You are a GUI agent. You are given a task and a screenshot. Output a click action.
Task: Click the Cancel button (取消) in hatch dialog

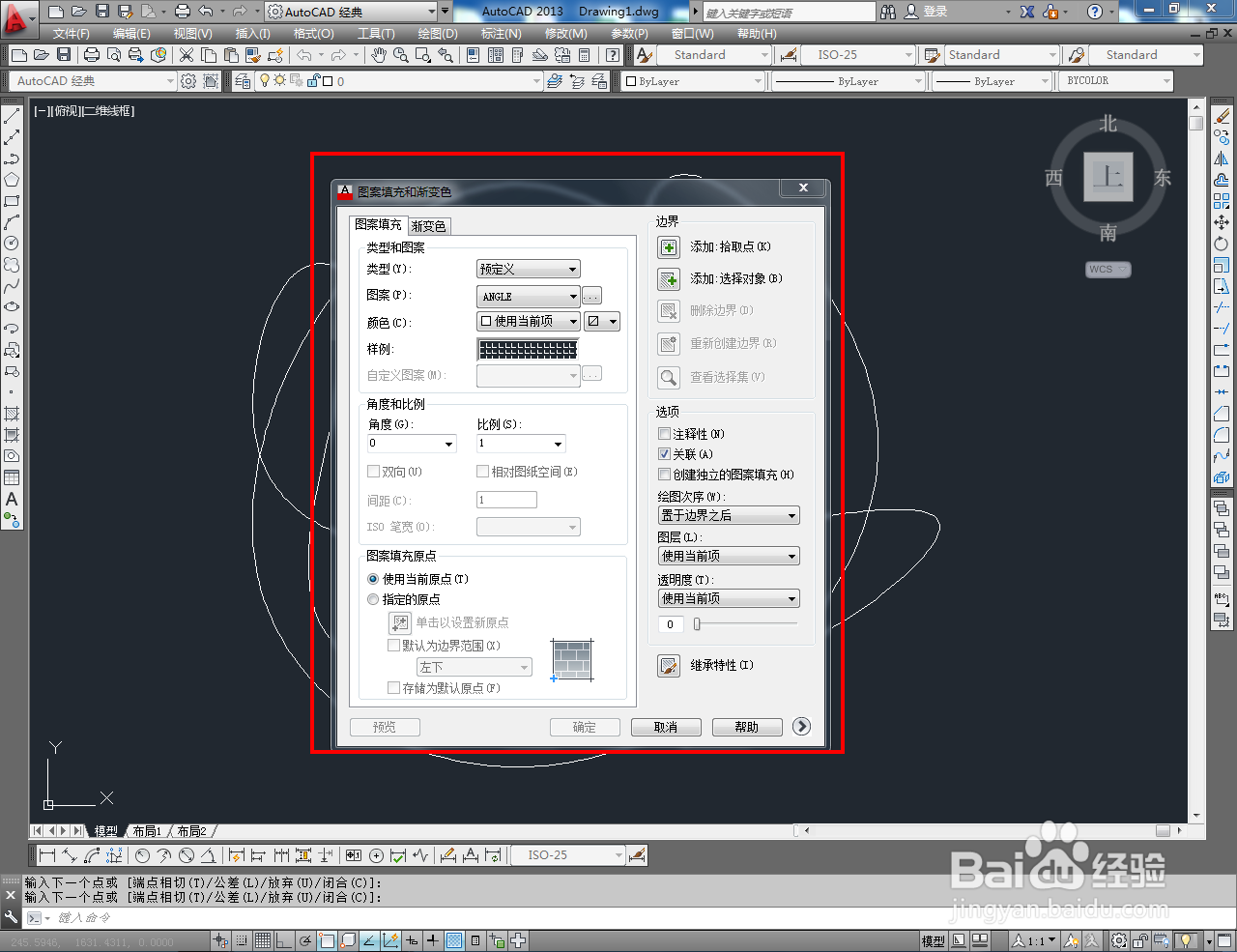click(666, 727)
